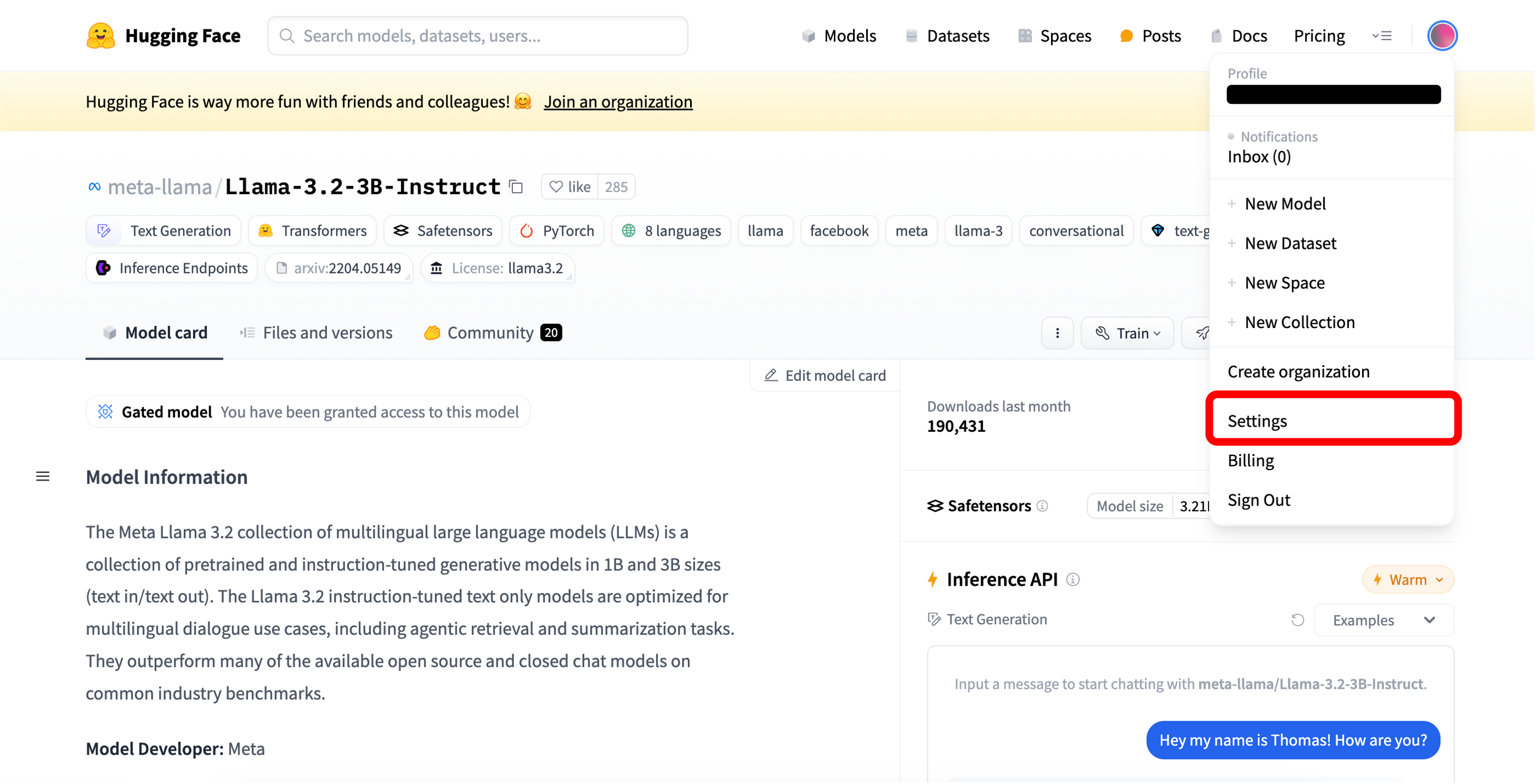Click the Hugging Face logo emoji
Viewport: 1536px width, 784px height.
point(100,36)
